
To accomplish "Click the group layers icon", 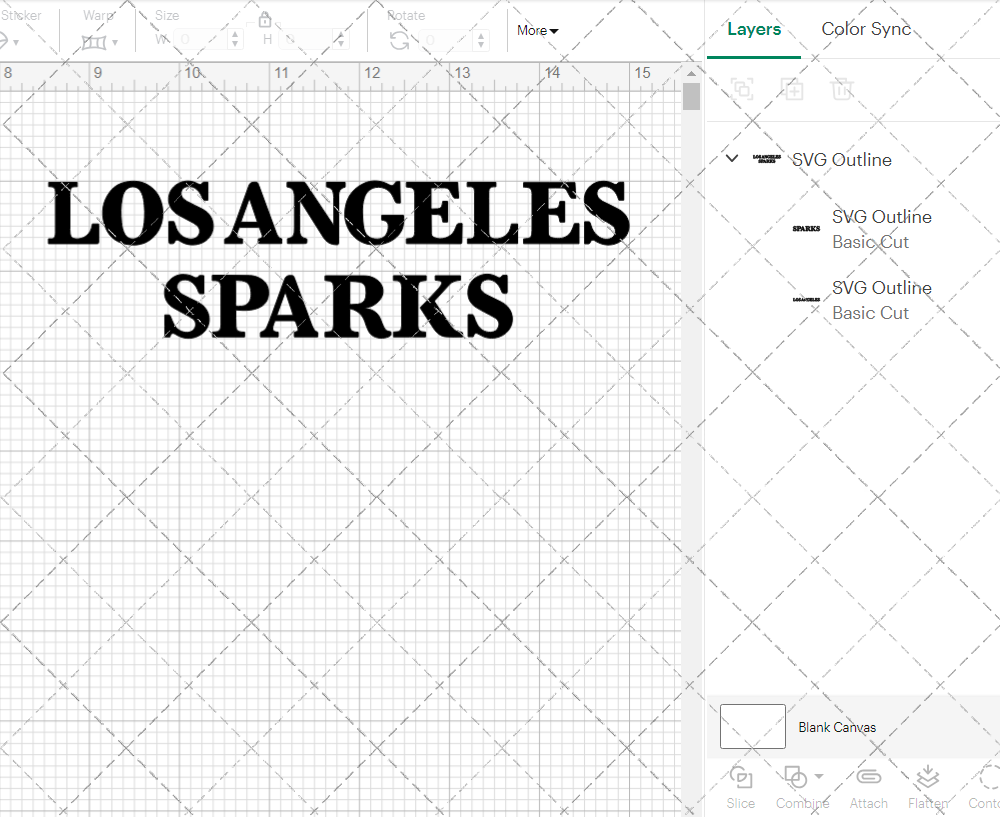I will [742, 89].
